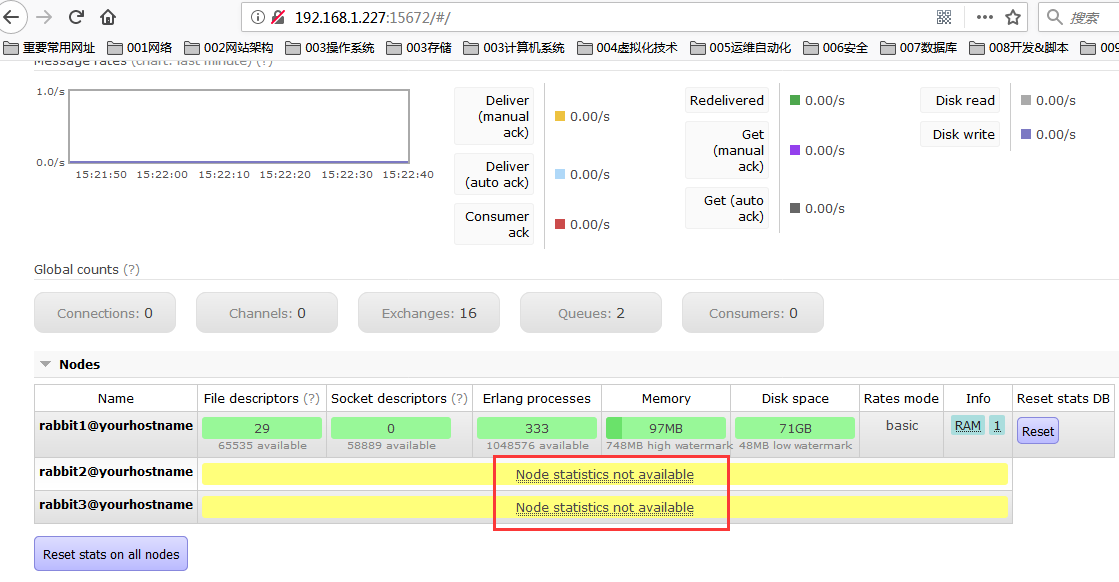Click the RAM link for rabbit1 node
Viewport: 1119px width, 582px height.
click(967, 425)
